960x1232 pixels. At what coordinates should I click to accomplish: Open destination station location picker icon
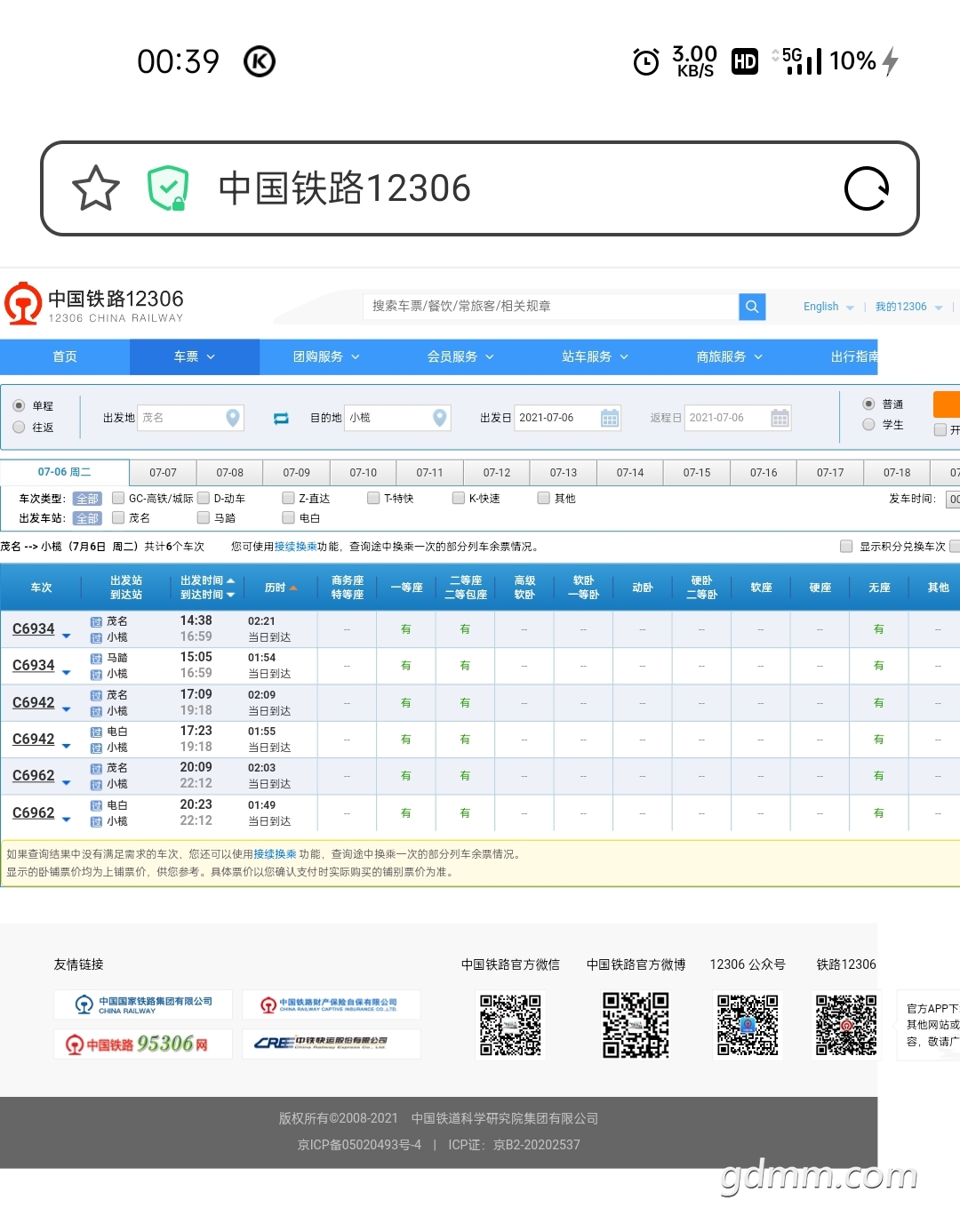click(x=439, y=417)
